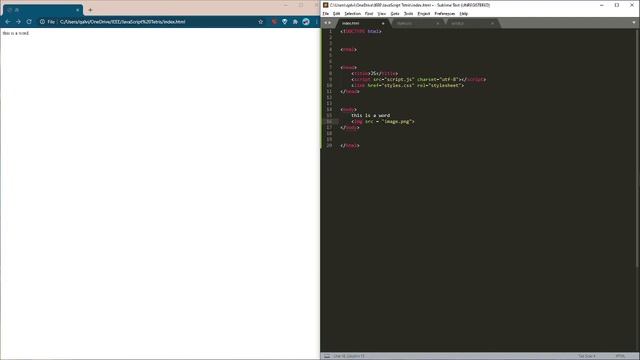Close the index.html tab
The image size is (640, 360).
[x=383, y=23]
